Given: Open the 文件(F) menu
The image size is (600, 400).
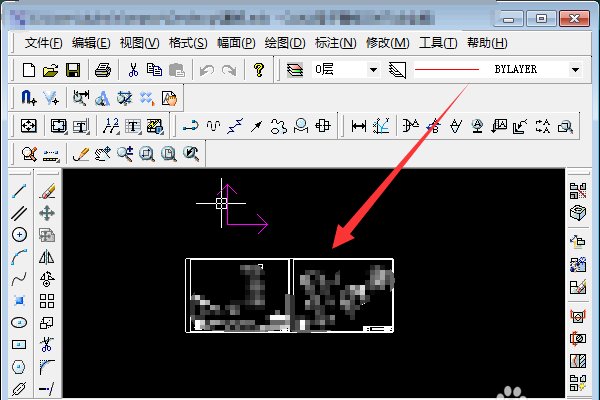Looking at the screenshot, I should (x=43, y=43).
